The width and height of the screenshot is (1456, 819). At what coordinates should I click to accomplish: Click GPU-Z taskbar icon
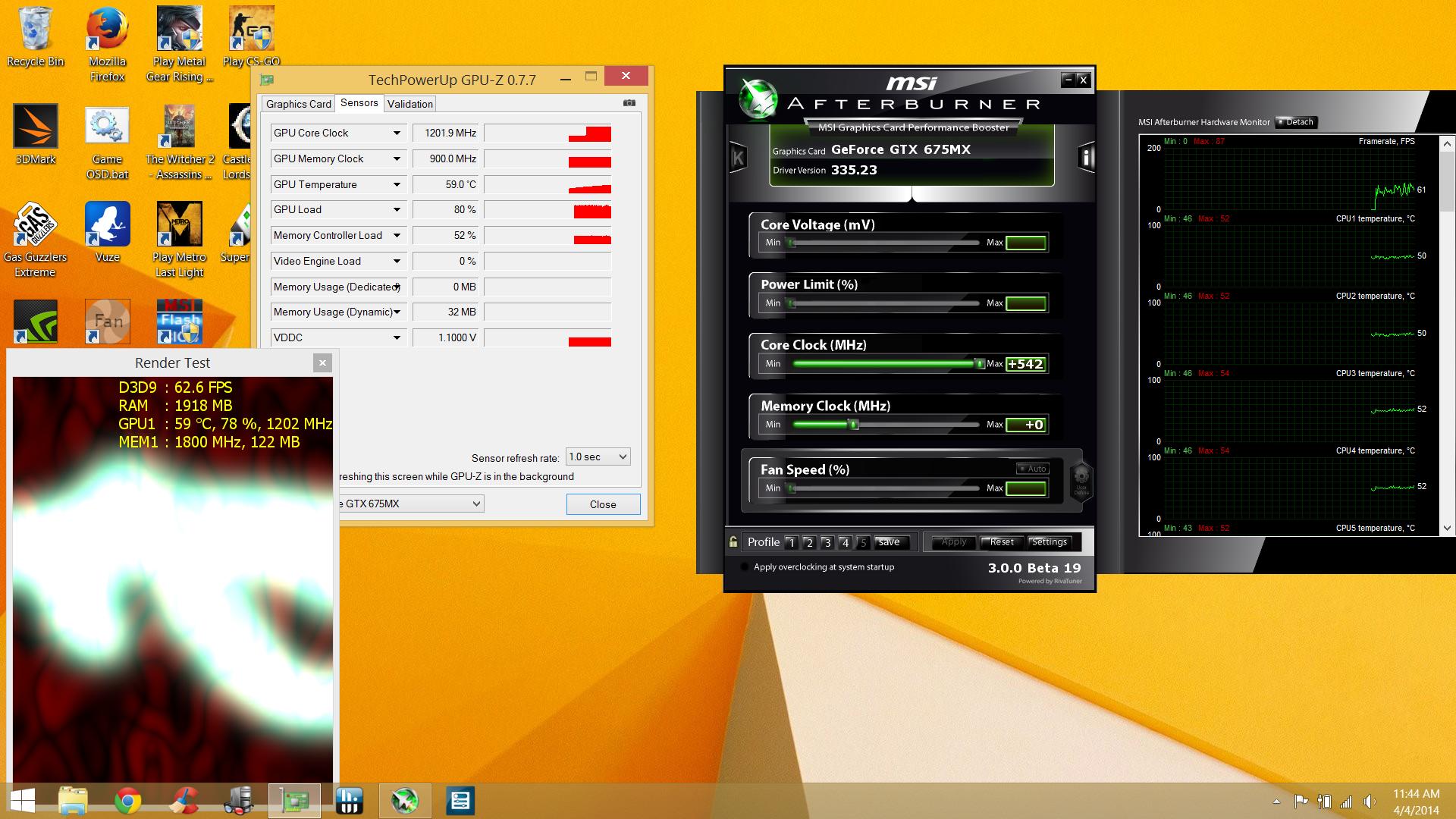294,801
